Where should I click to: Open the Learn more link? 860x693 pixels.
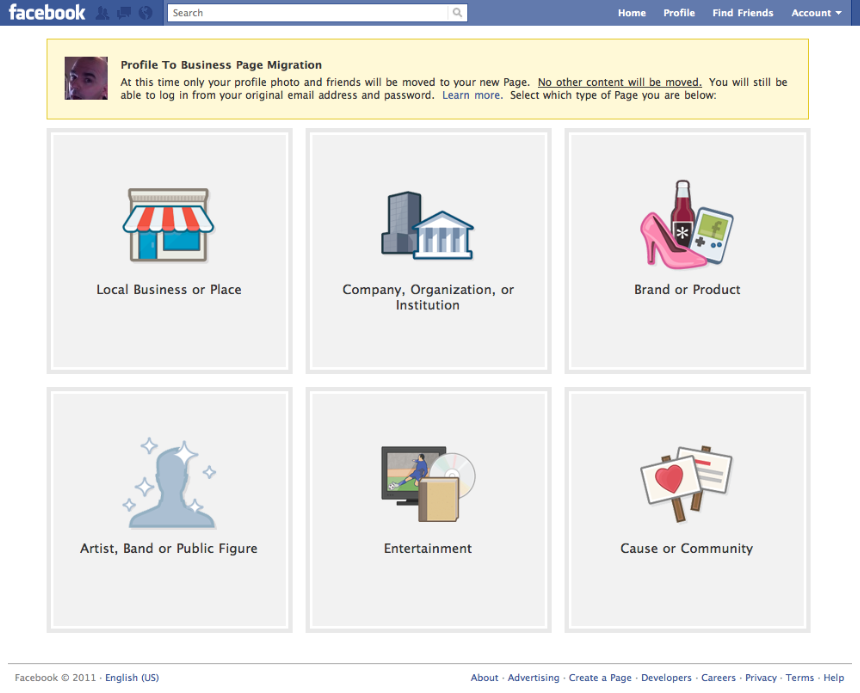(x=471, y=95)
